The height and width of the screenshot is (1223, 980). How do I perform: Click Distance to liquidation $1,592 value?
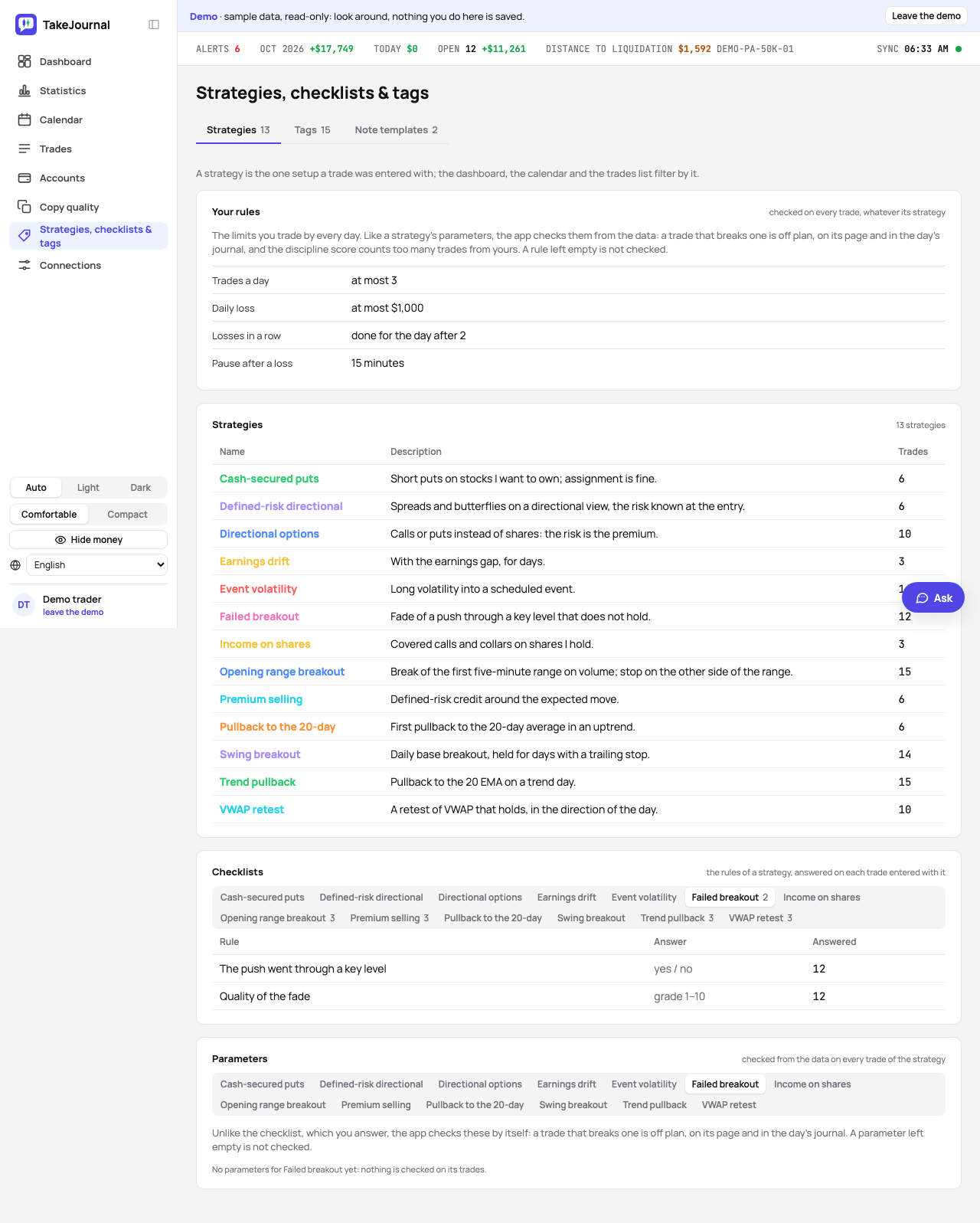(694, 49)
